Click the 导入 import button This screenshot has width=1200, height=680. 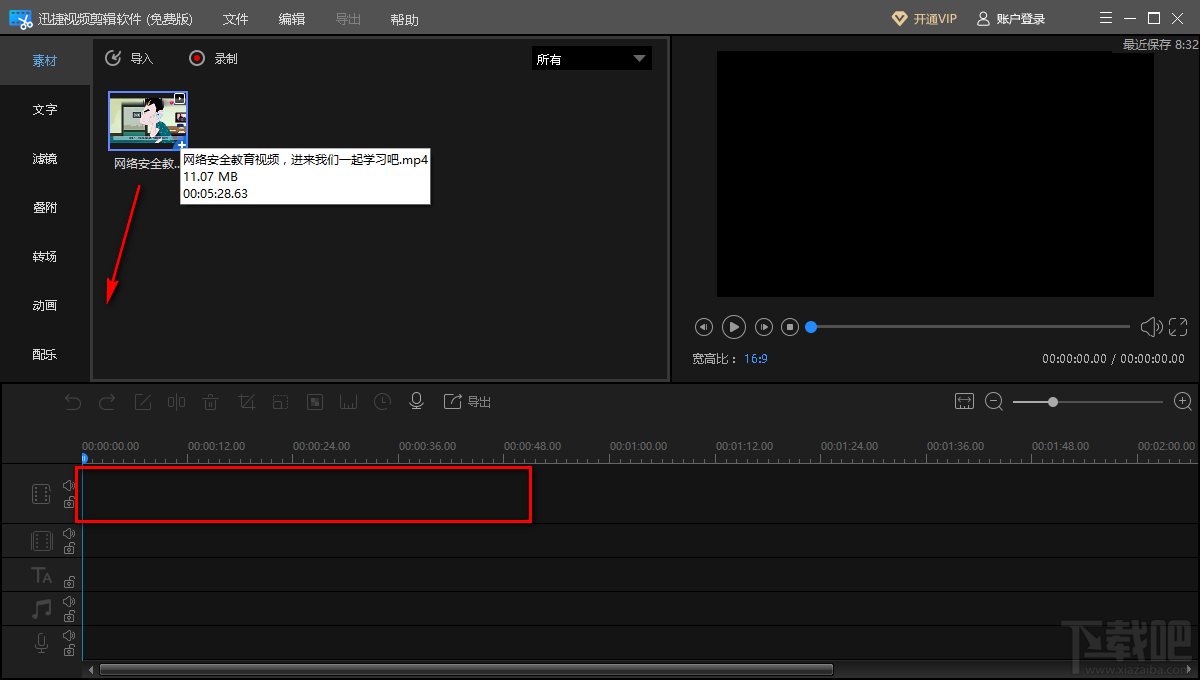(130, 59)
